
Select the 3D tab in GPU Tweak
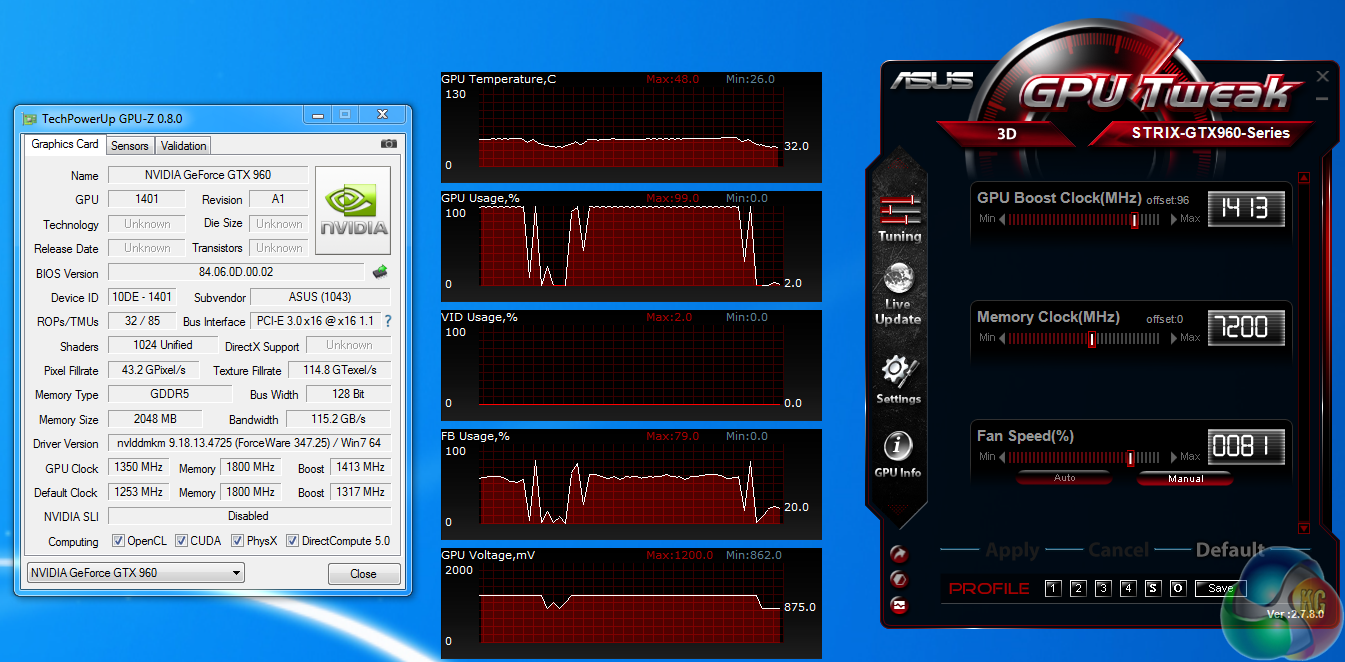point(1008,133)
